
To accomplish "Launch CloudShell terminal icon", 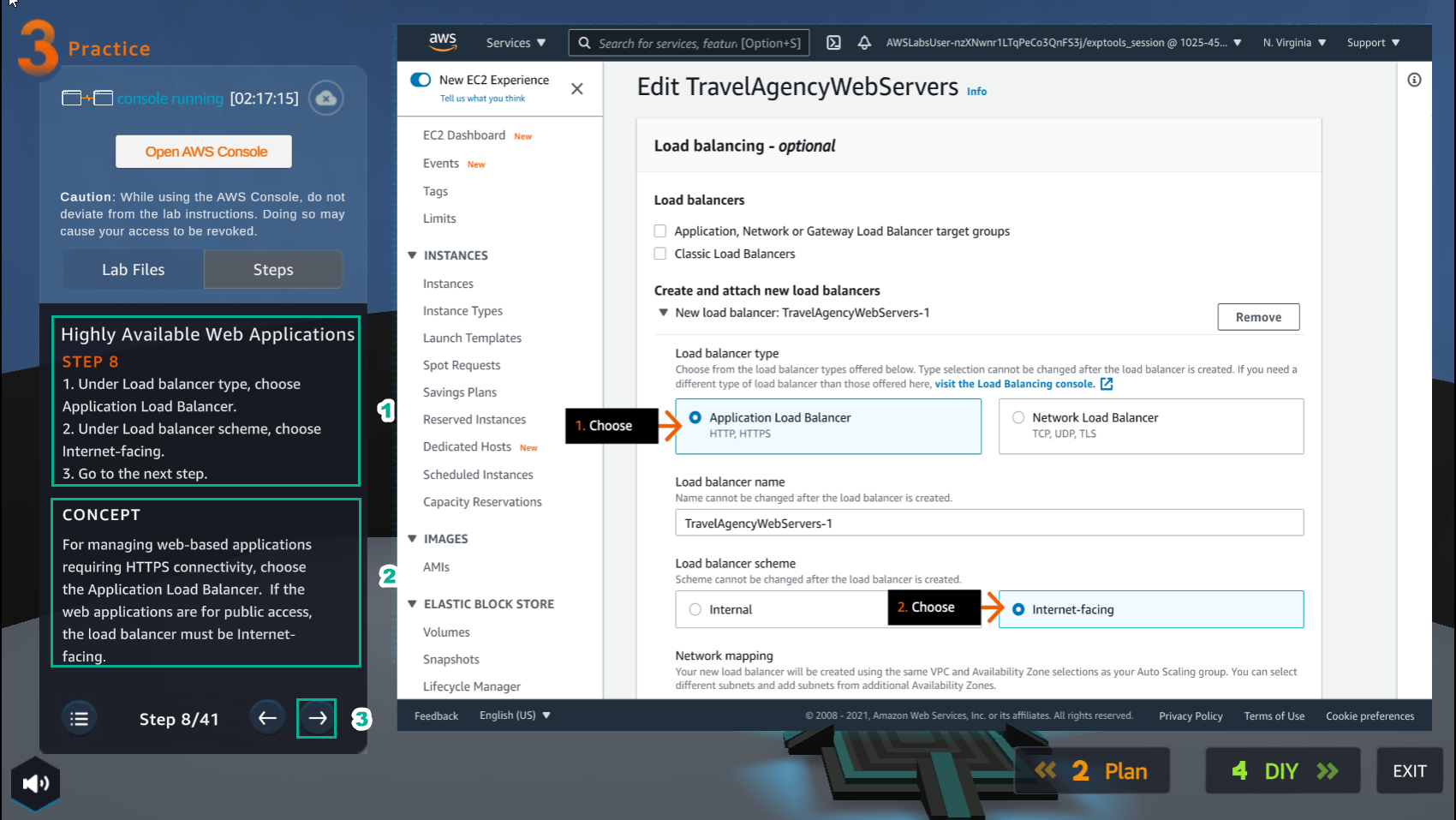I will [x=833, y=43].
